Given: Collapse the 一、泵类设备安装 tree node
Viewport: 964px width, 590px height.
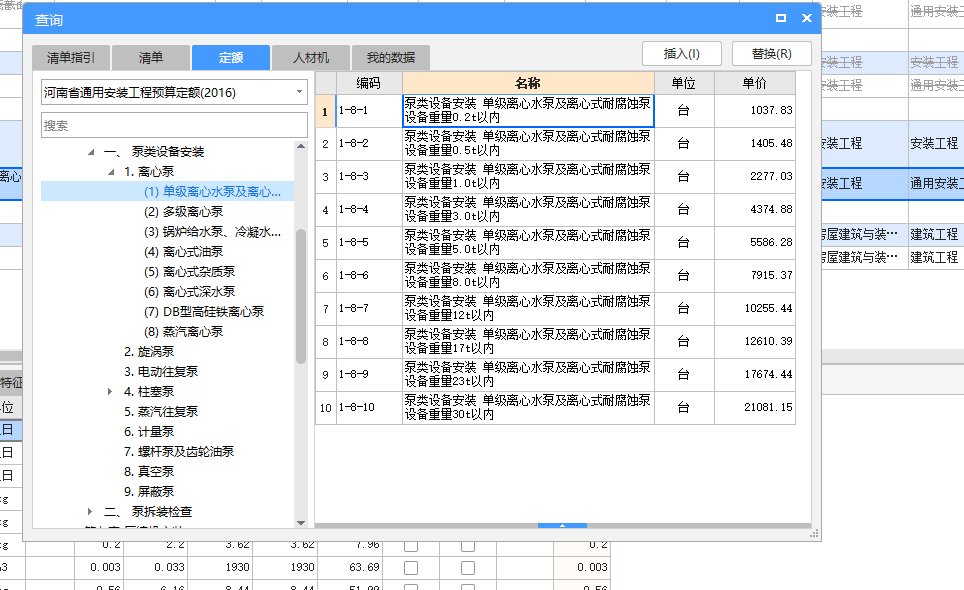Looking at the screenshot, I should tap(91, 152).
